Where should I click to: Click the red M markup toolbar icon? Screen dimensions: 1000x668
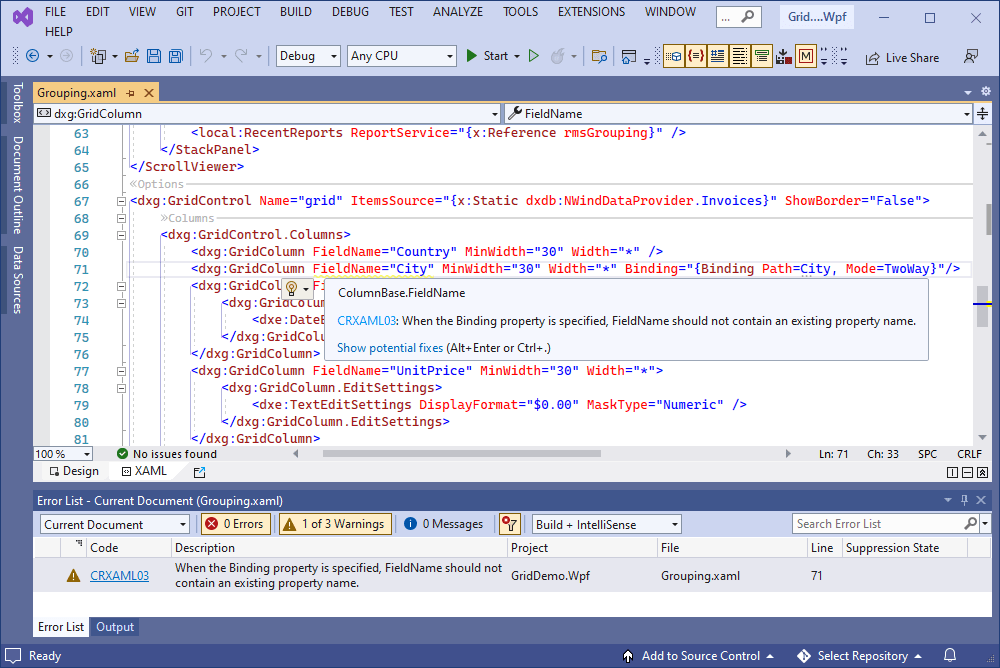tap(805, 57)
